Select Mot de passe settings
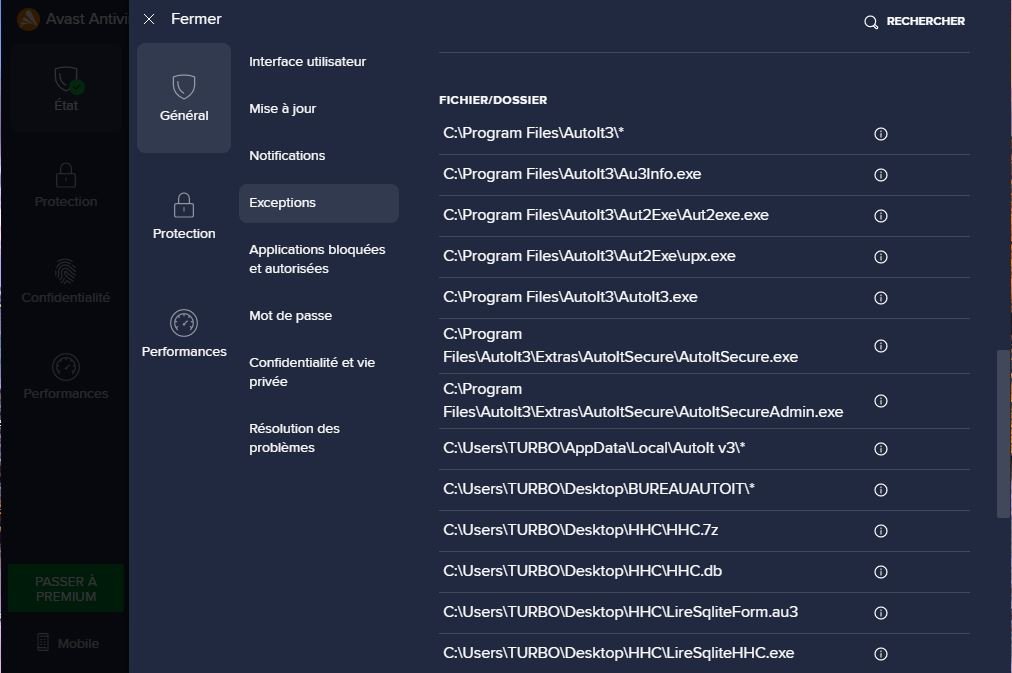Viewport: 1012px width, 673px height. click(290, 316)
